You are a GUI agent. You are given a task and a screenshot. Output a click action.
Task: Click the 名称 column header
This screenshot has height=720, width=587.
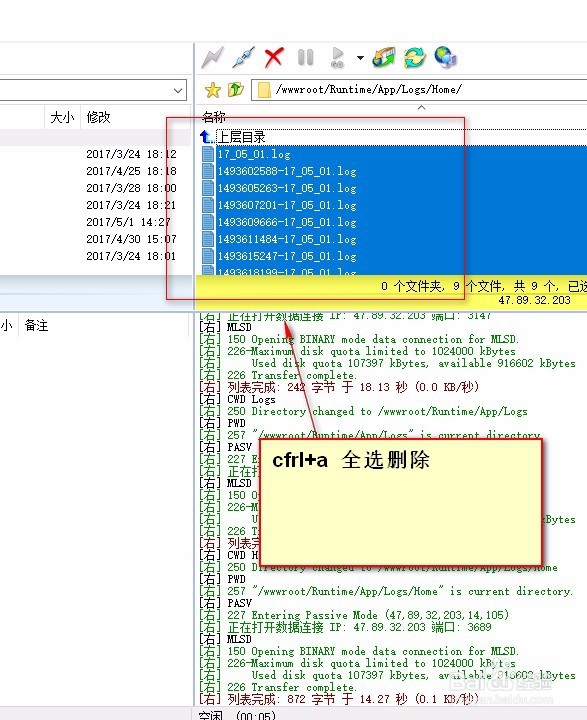click(214, 117)
